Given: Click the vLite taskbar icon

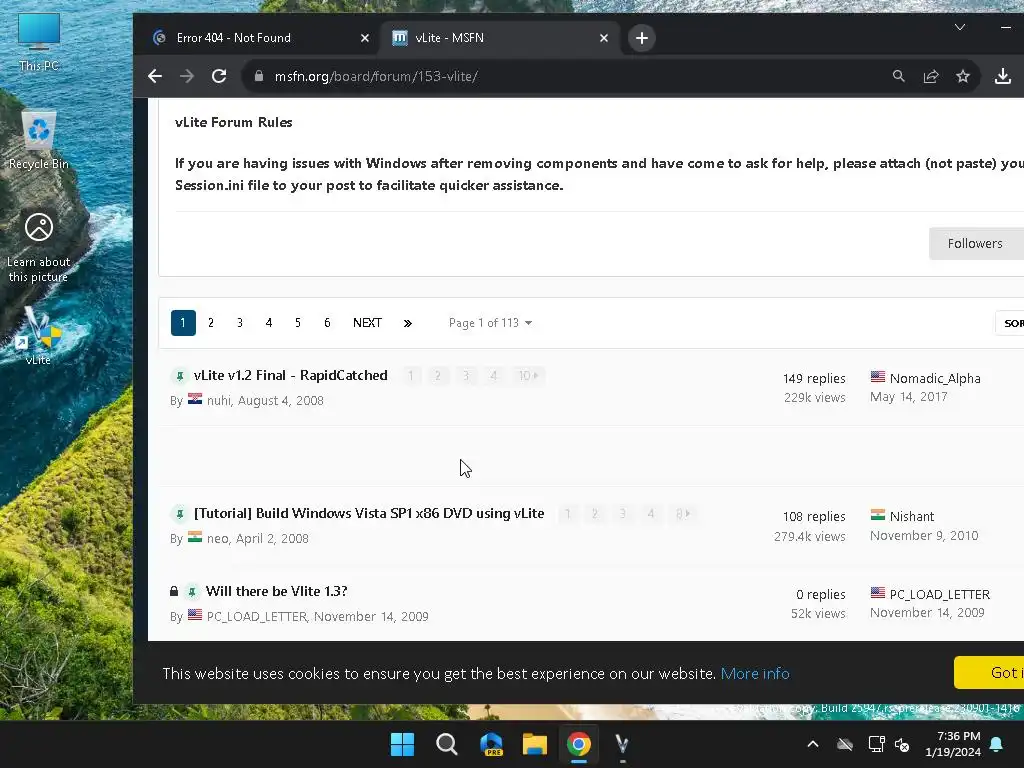Looking at the screenshot, I should click(622, 744).
